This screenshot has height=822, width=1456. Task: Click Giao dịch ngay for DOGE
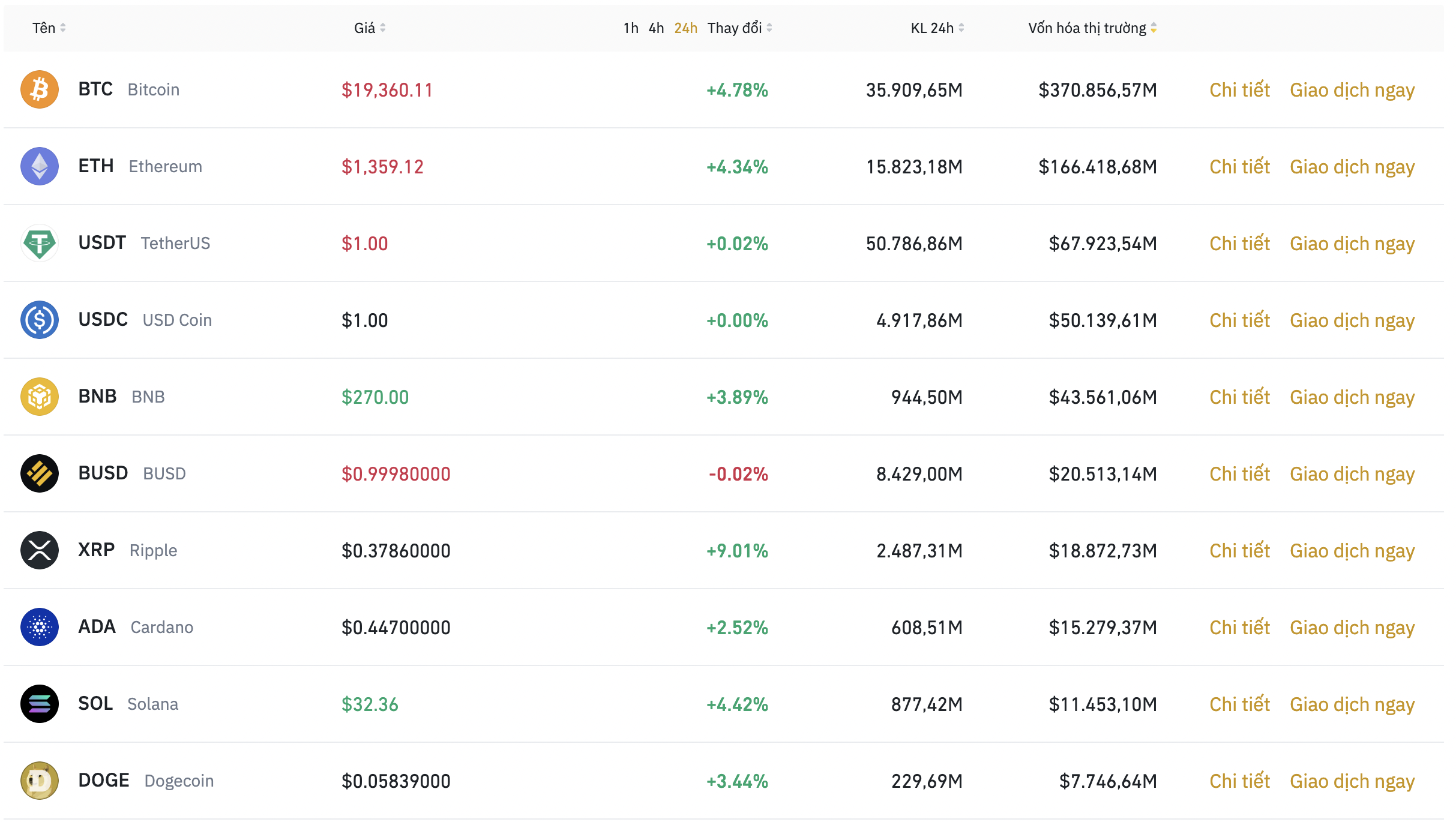pyautogui.click(x=1352, y=782)
